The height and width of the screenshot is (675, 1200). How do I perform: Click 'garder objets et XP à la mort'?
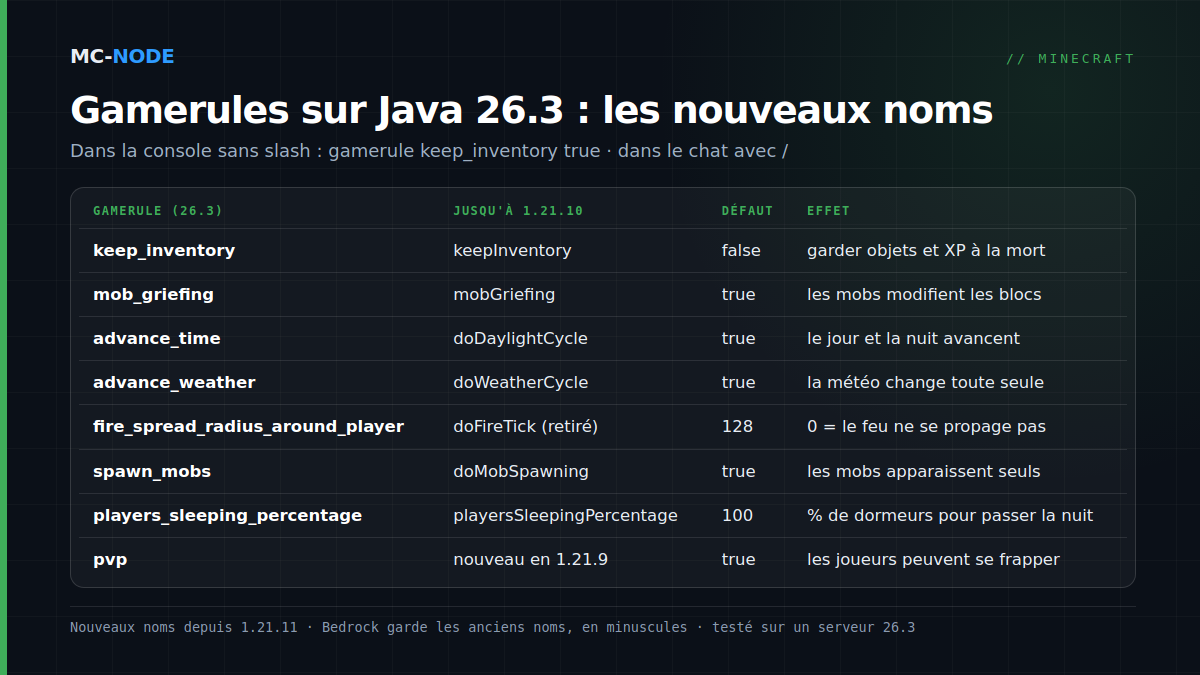click(926, 250)
